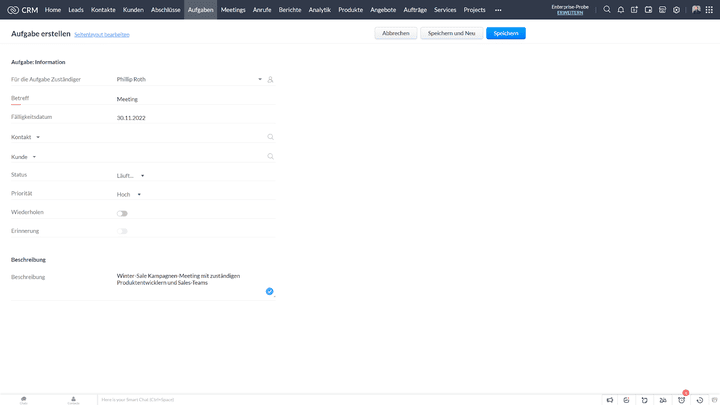The width and height of the screenshot is (720, 405).
Task: Open the Kunden module
Action: (x=133, y=10)
